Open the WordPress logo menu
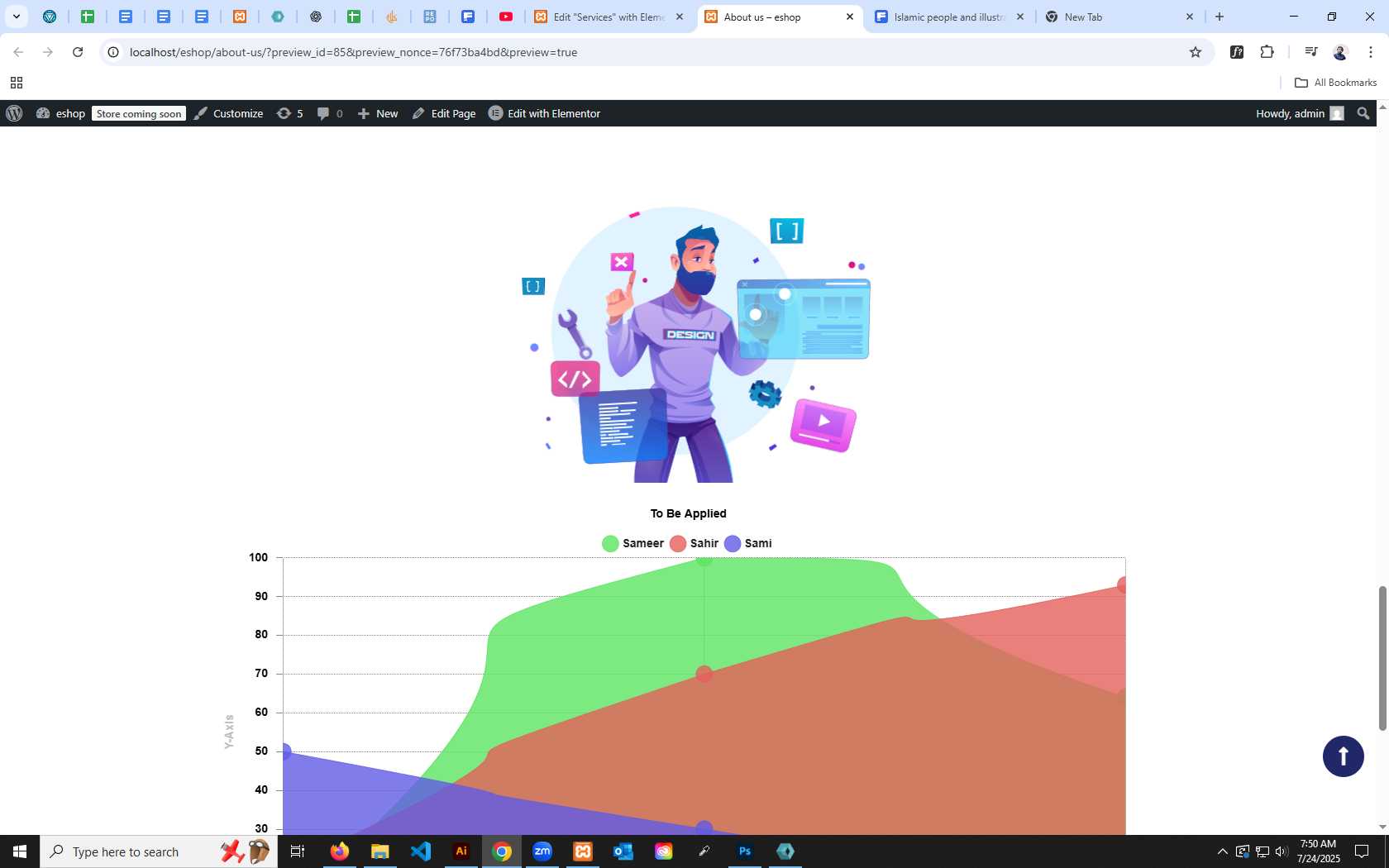The width and height of the screenshot is (1389, 868). coord(14,113)
